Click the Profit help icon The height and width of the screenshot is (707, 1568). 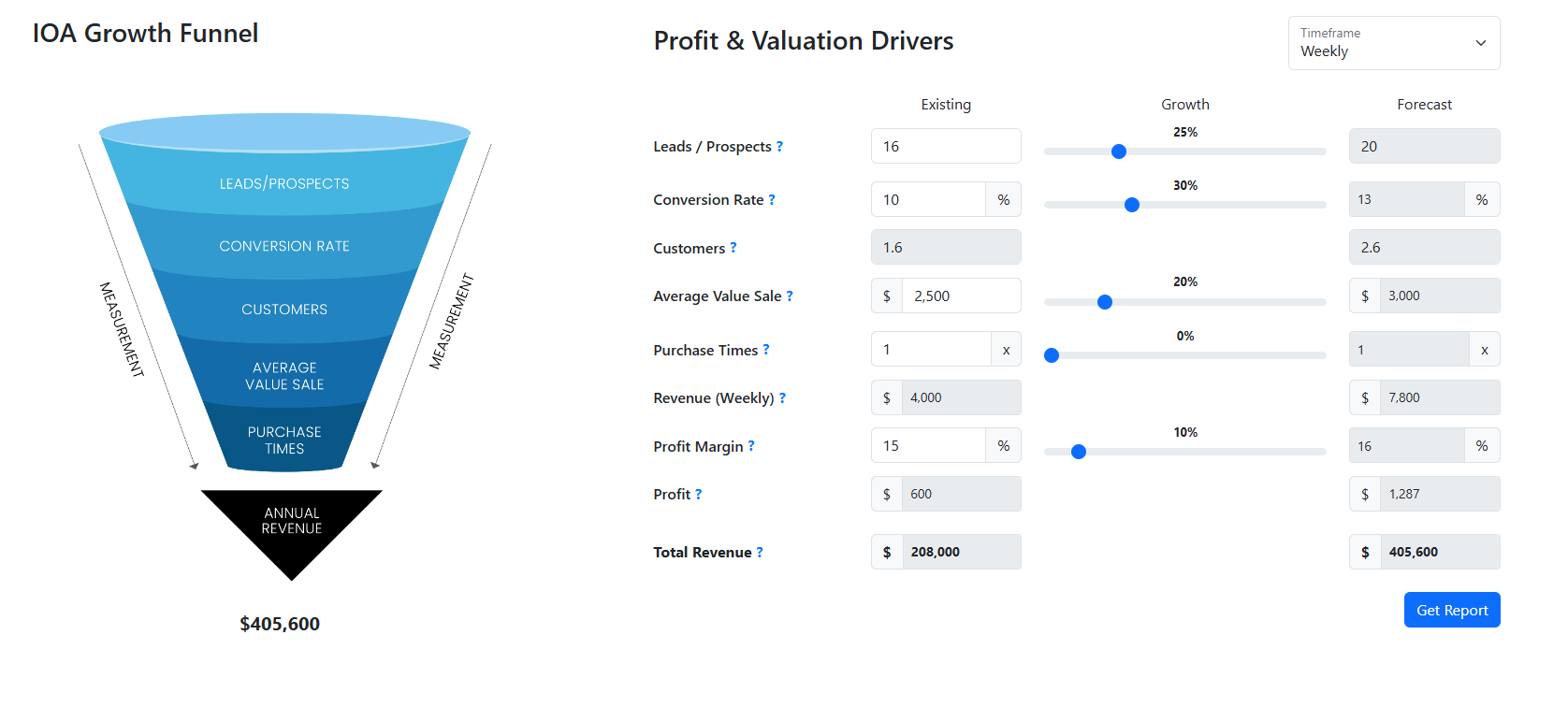click(697, 494)
